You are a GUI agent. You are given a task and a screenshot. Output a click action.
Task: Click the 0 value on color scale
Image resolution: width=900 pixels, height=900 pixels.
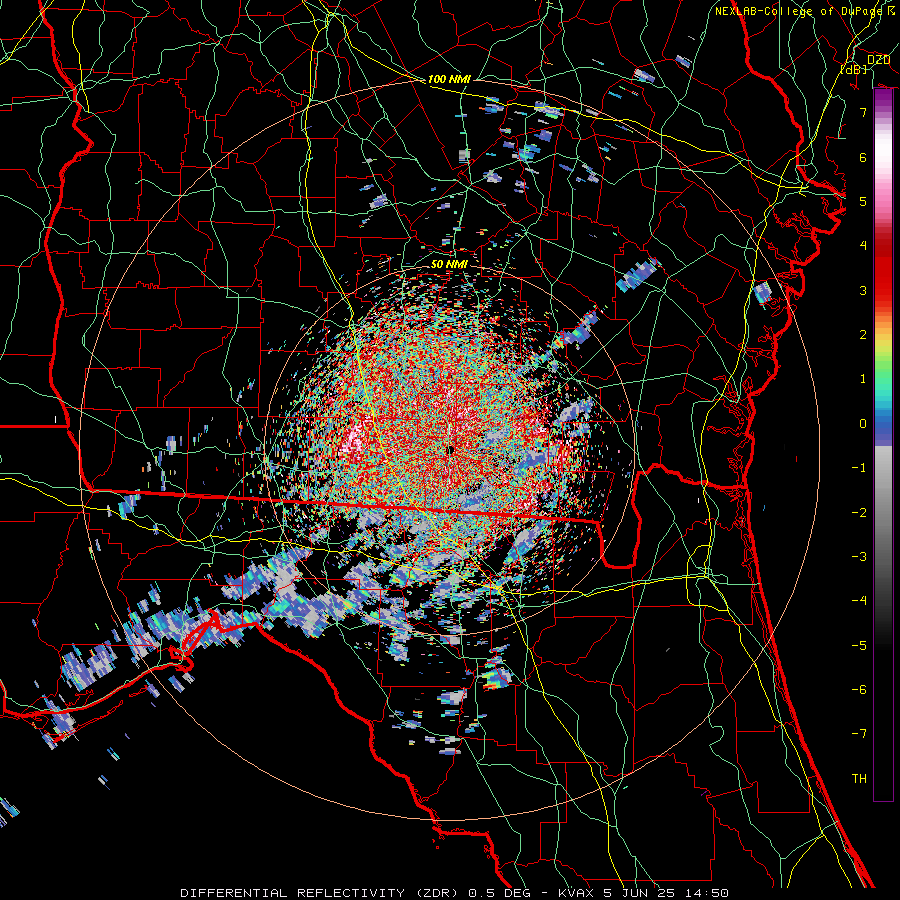tap(863, 424)
